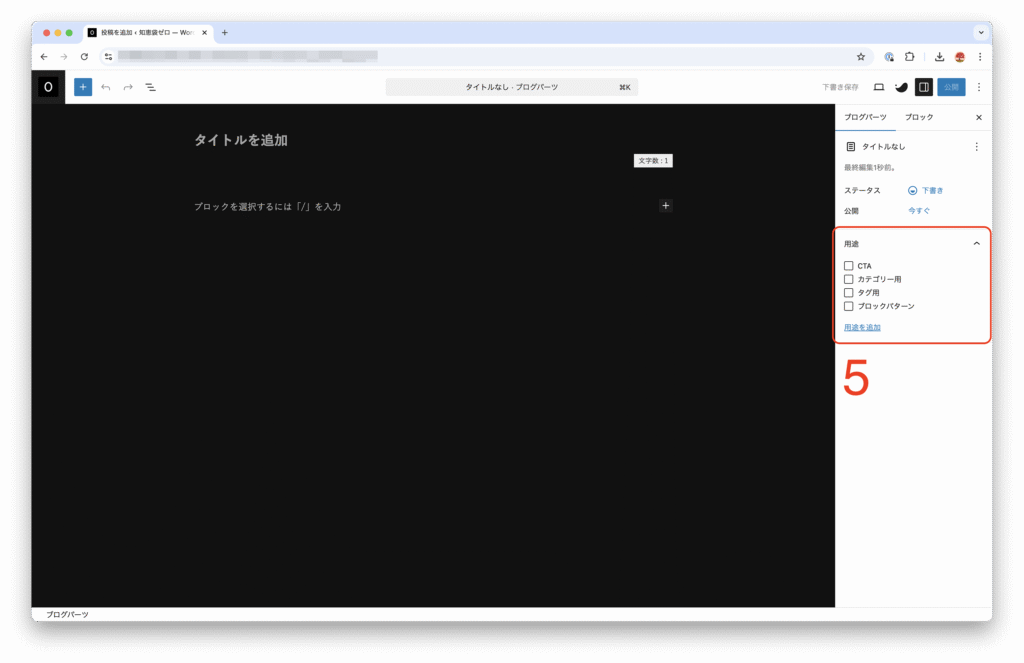
Task: Click the ブログパーツ breadcrumb in footer
Action: point(67,615)
